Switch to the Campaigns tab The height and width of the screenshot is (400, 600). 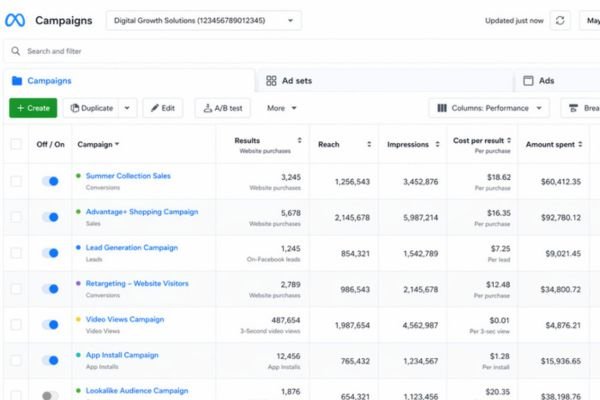point(129,81)
